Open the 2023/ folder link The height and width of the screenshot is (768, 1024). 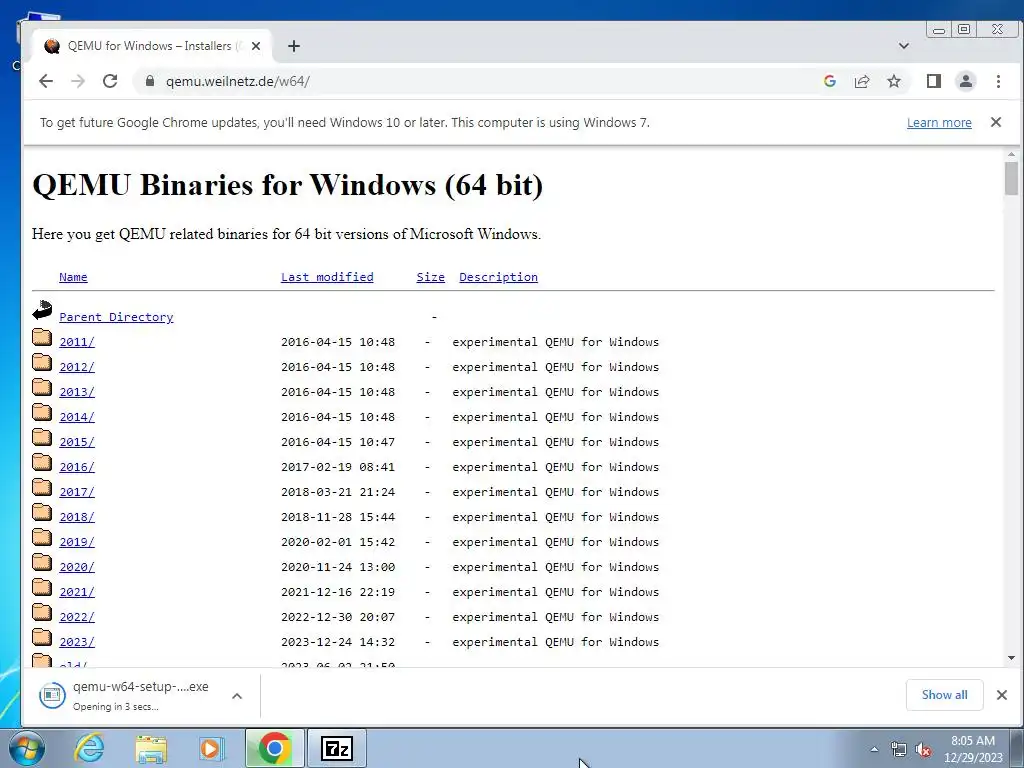tap(76, 642)
